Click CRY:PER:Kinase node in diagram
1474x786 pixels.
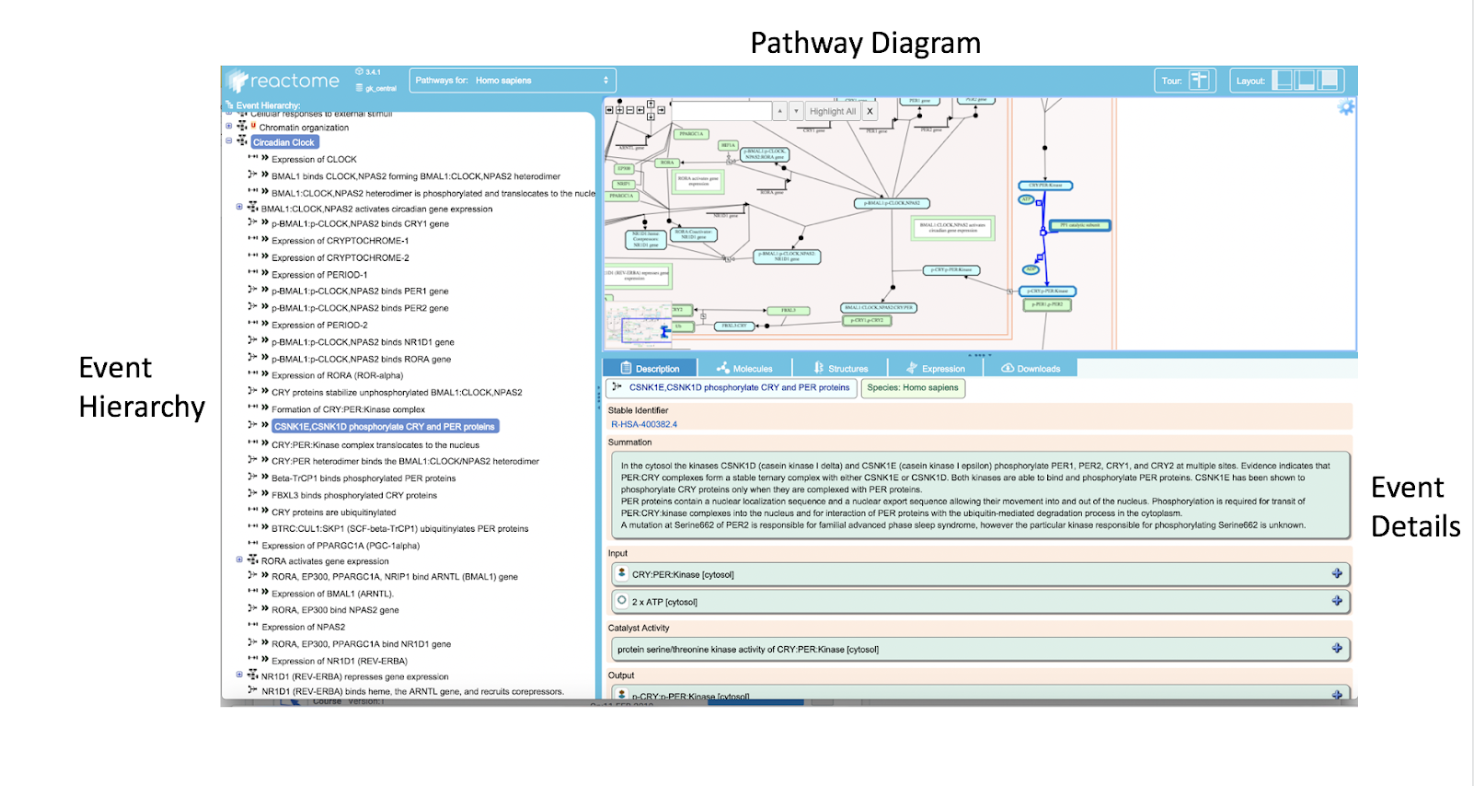tap(1045, 186)
